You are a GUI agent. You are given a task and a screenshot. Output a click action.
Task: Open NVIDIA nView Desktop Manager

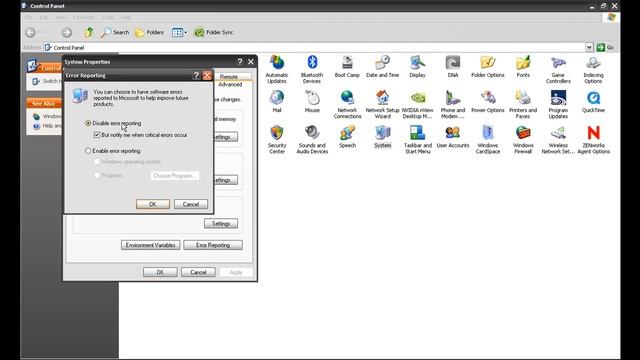click(x=418, y=104)
